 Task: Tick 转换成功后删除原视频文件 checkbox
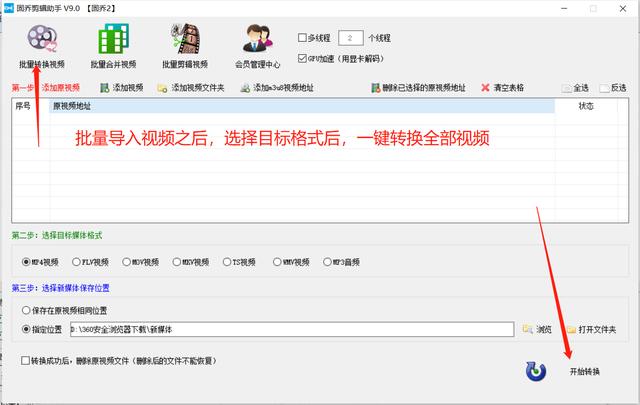(25, 360)
